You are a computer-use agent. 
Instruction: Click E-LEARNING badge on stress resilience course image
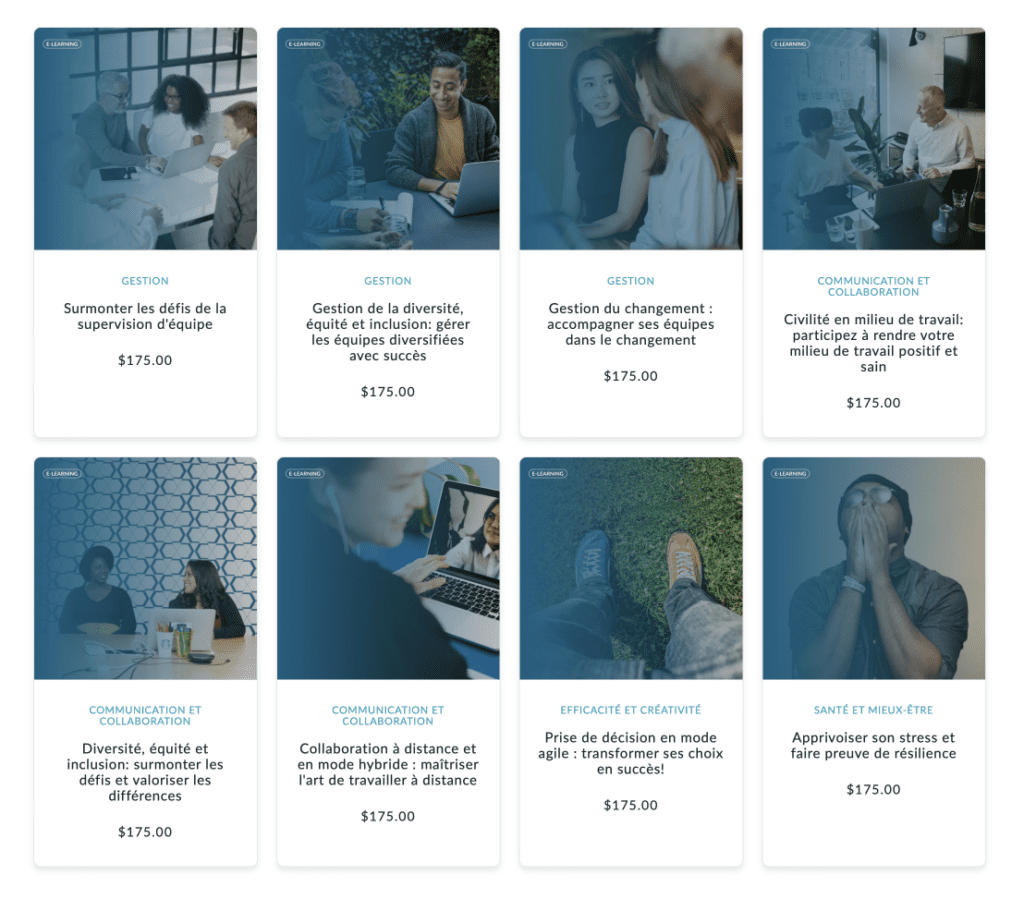(791, 473)
